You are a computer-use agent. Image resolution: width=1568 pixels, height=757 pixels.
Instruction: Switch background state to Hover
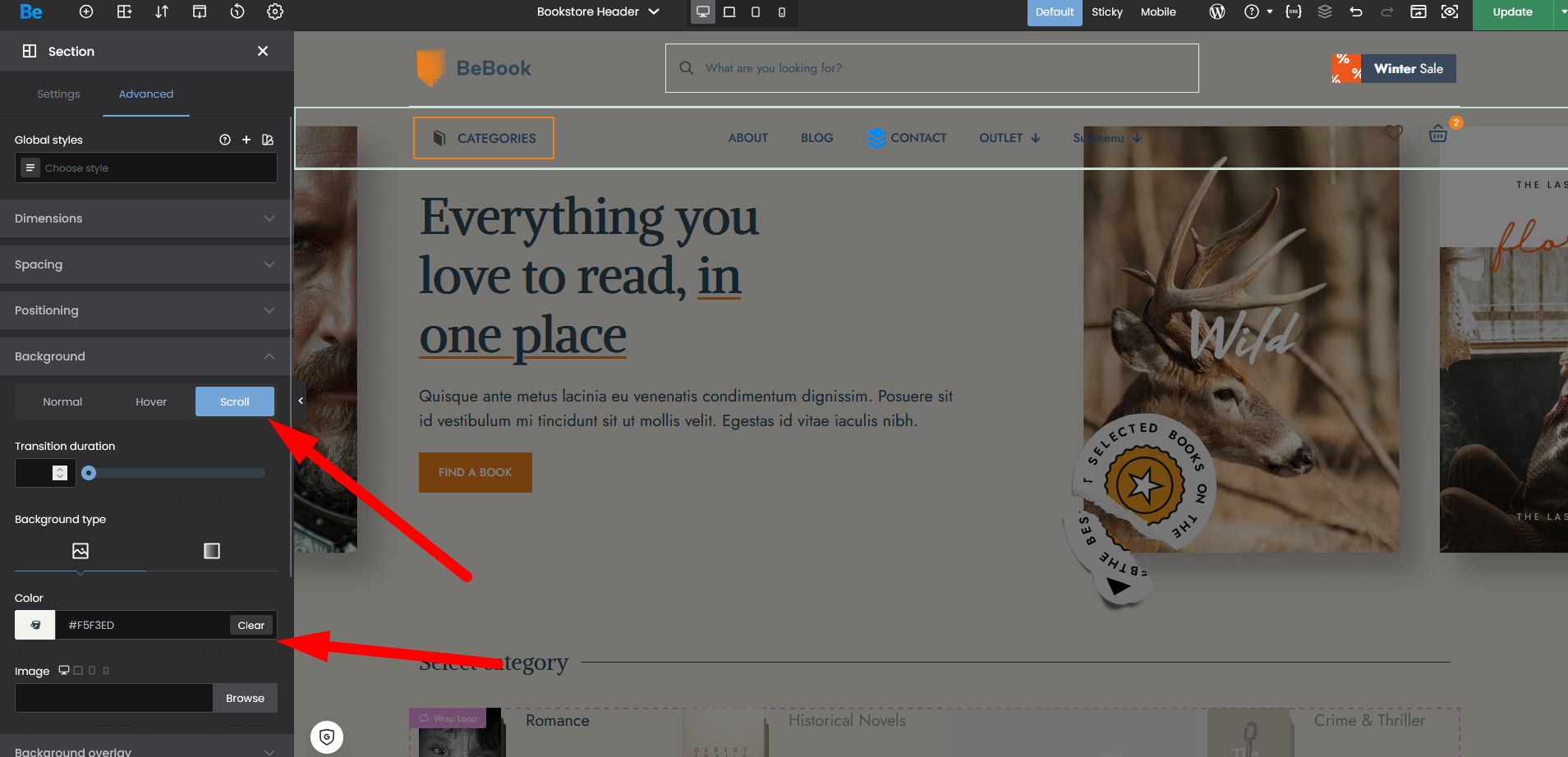coord(151,401)
